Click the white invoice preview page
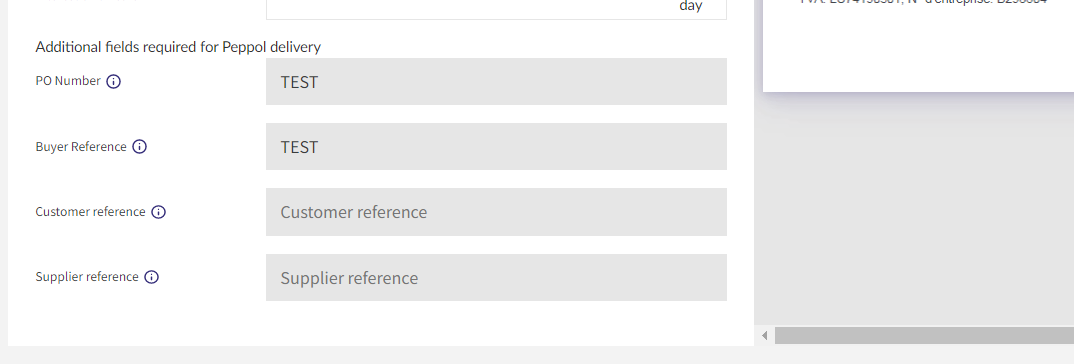Screen dimensions: 1074x364 919,46
